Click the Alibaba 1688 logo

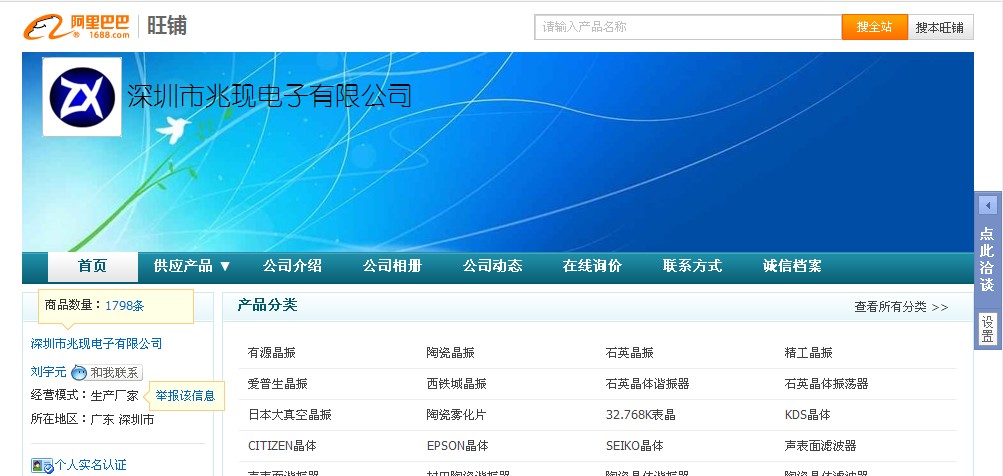click(77, 27)
